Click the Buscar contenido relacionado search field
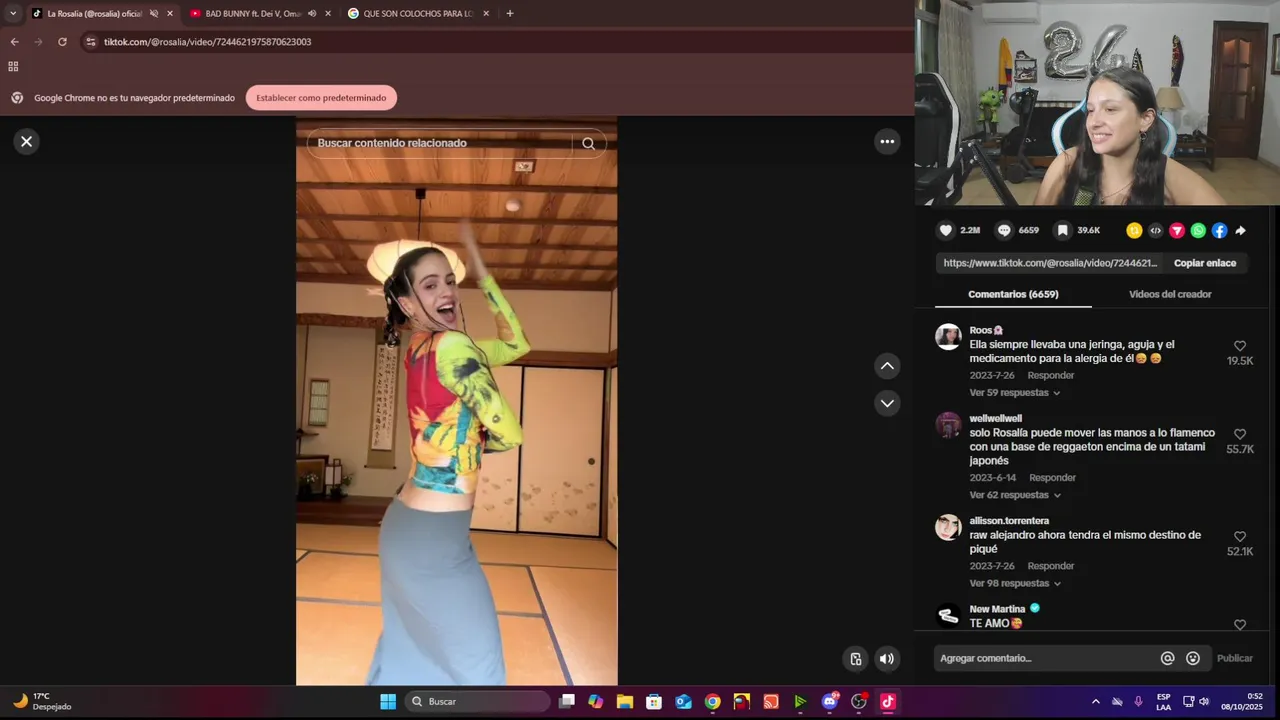 click(x=440, y=143)
